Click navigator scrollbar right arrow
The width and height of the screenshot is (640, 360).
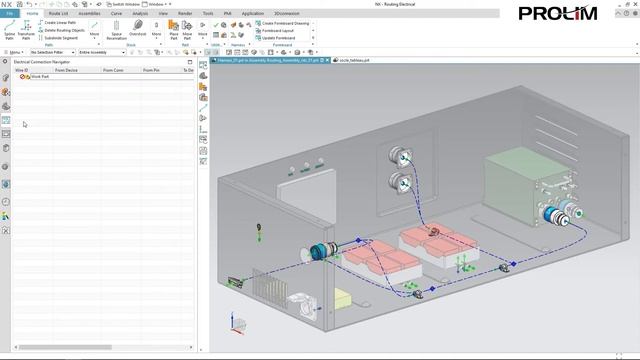(x=191, y=347)
